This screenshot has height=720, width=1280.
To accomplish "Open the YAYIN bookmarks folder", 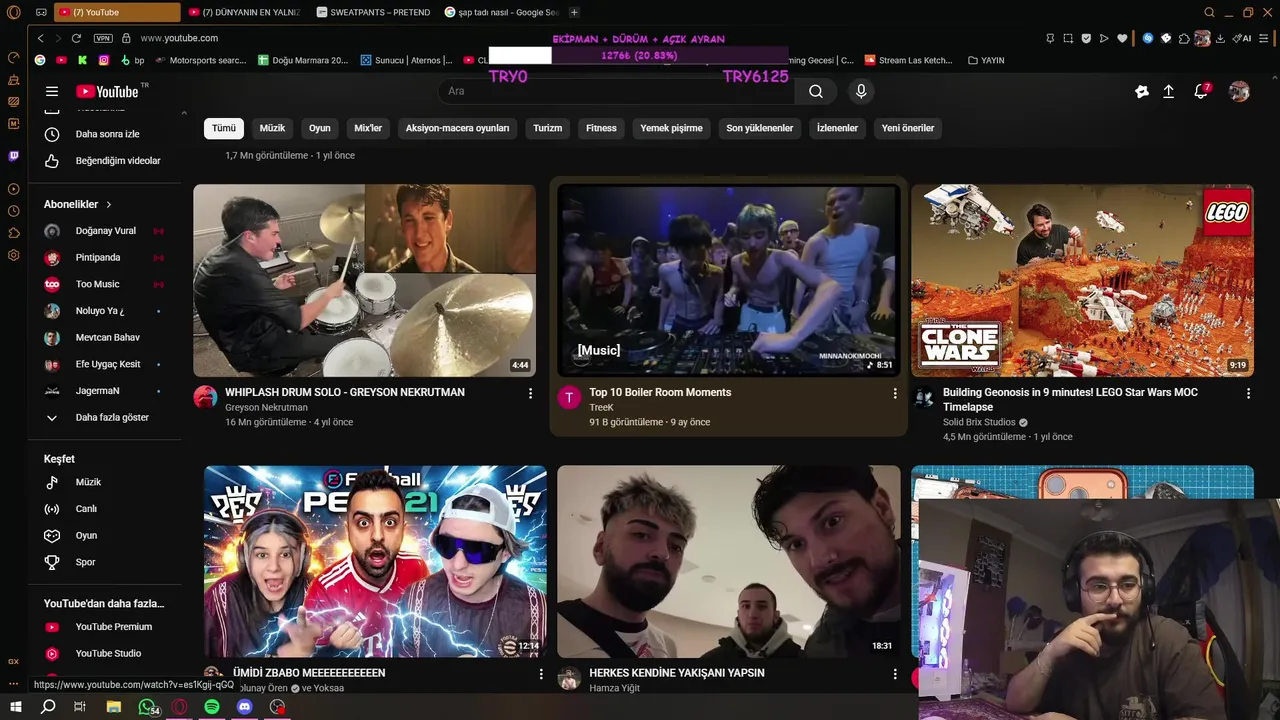I will click(x=986, y=60).
